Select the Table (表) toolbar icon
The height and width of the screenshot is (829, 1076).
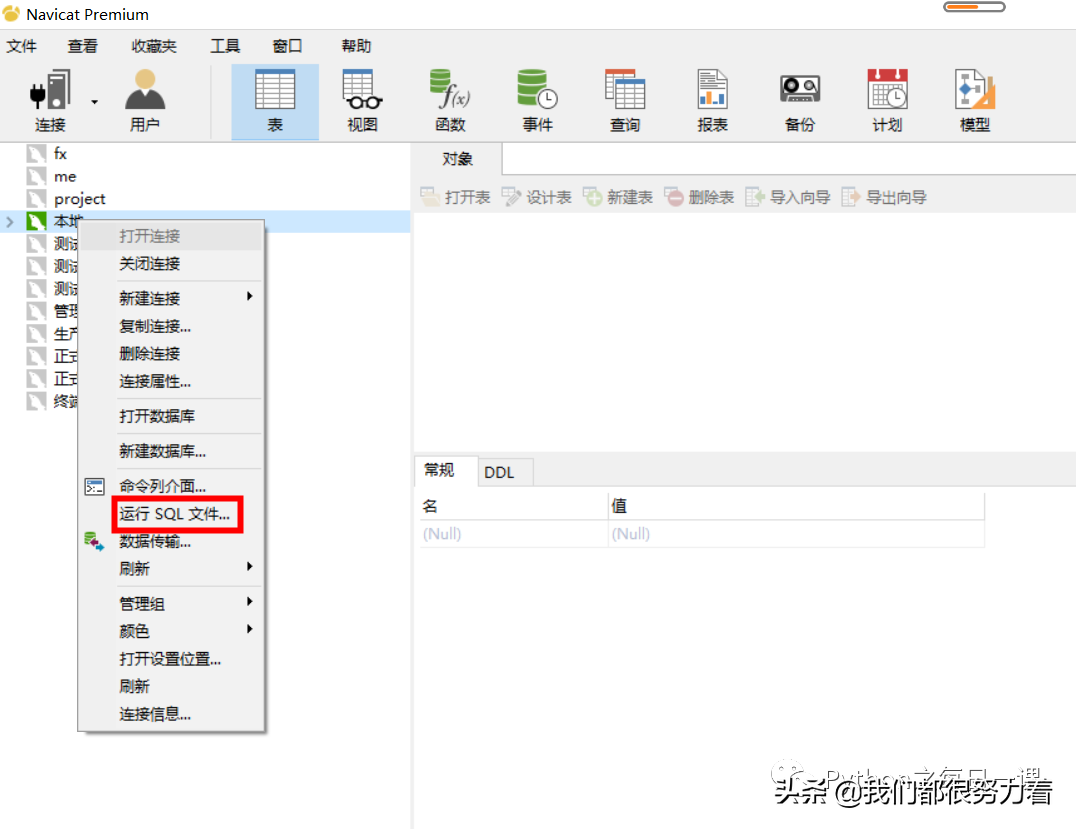[275, 102]
